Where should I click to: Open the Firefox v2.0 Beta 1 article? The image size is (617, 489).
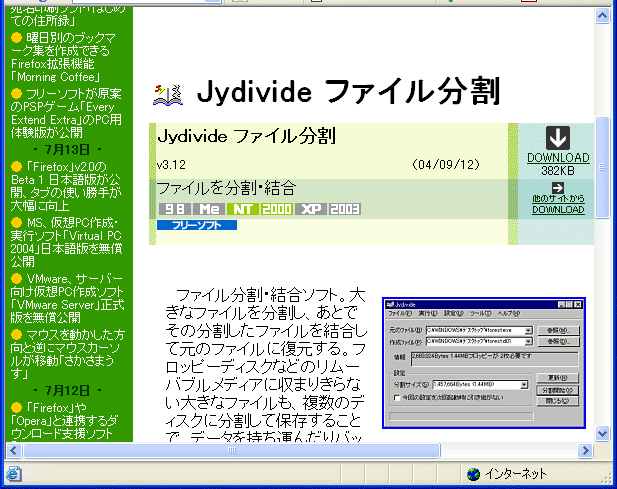(x=66, y=186)
